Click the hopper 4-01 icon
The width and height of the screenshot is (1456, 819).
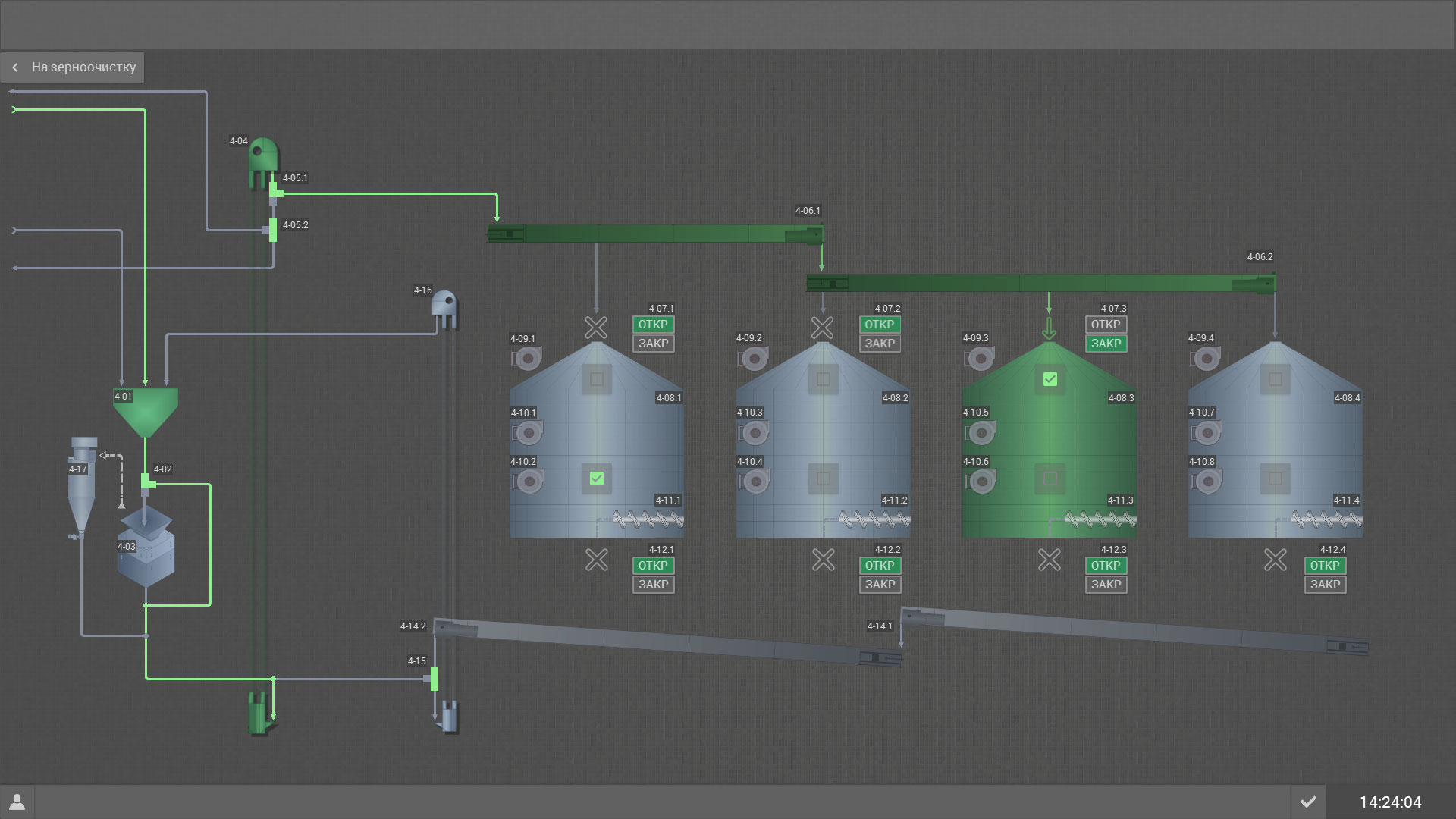[x=146, y=410]
